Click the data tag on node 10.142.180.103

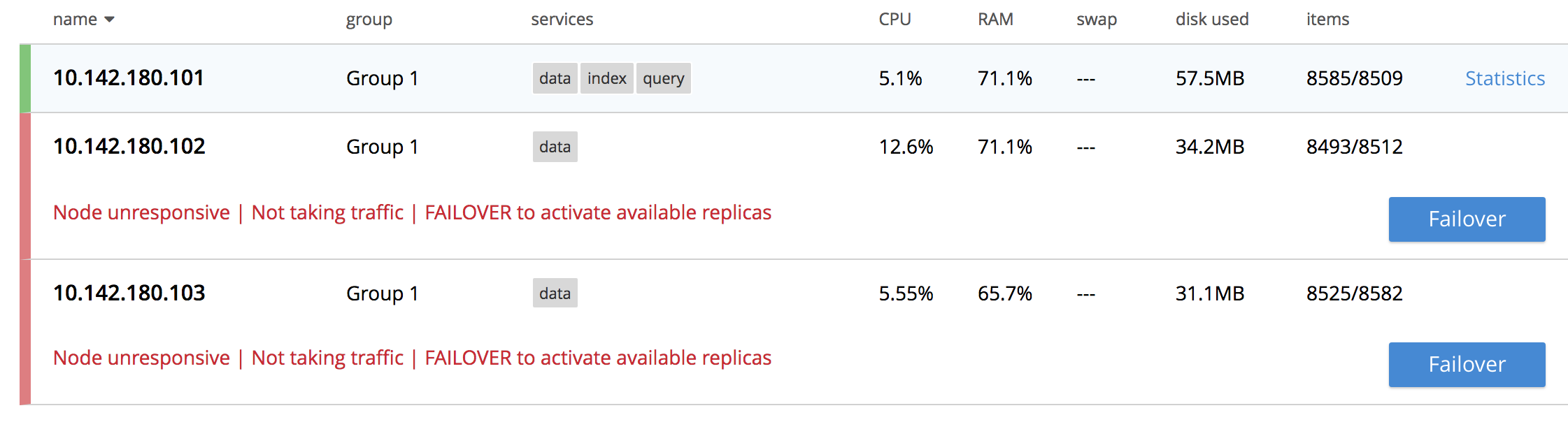point(555,293)
